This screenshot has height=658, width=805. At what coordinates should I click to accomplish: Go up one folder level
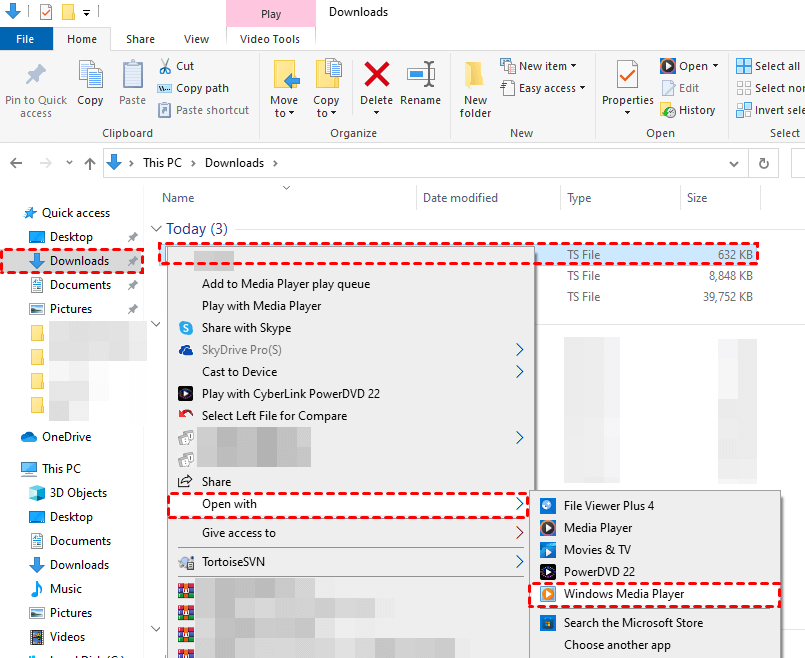(90, 163)
